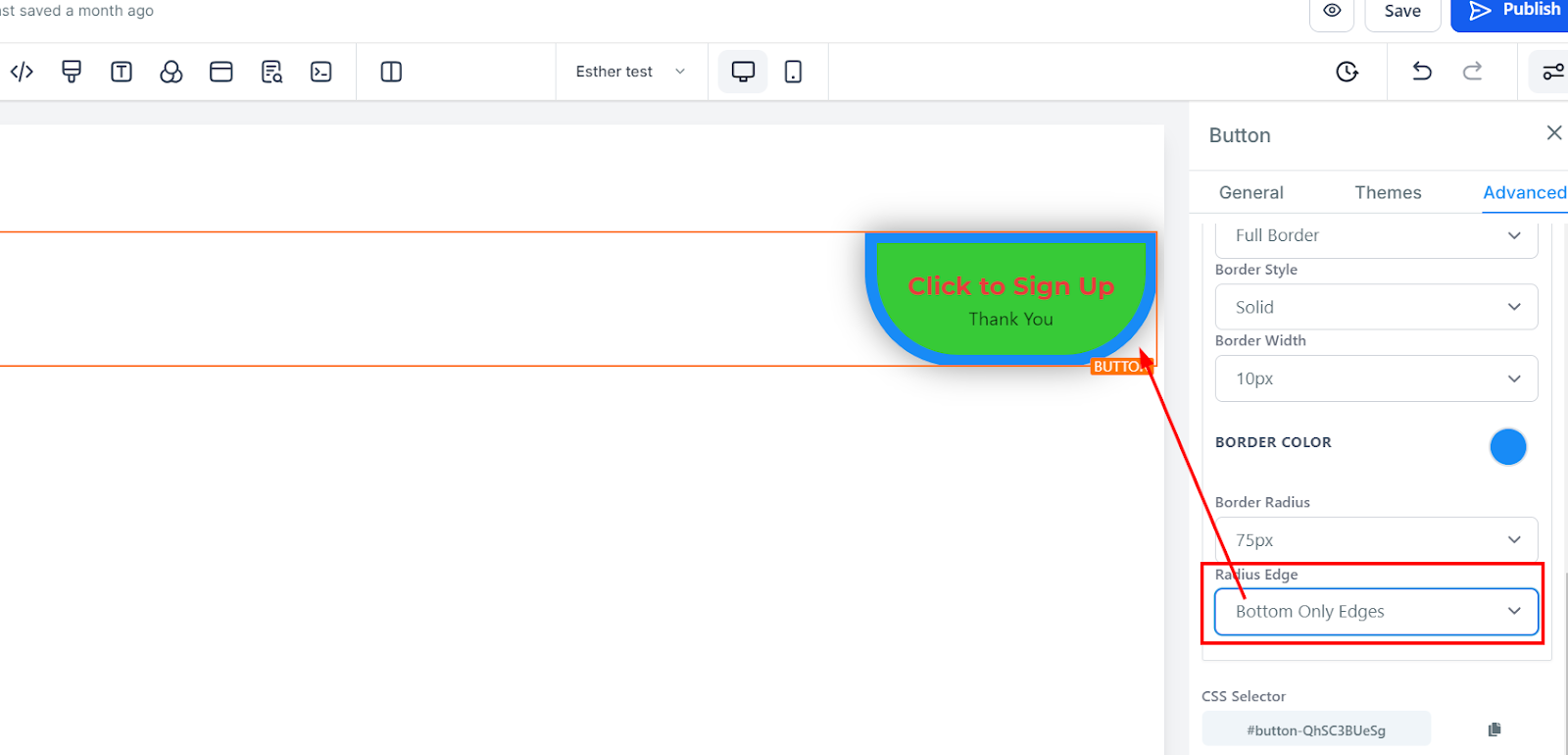The image size is (1568, 755).
Task: Switch to the Themes tab
Action: tap(1388, 192)
